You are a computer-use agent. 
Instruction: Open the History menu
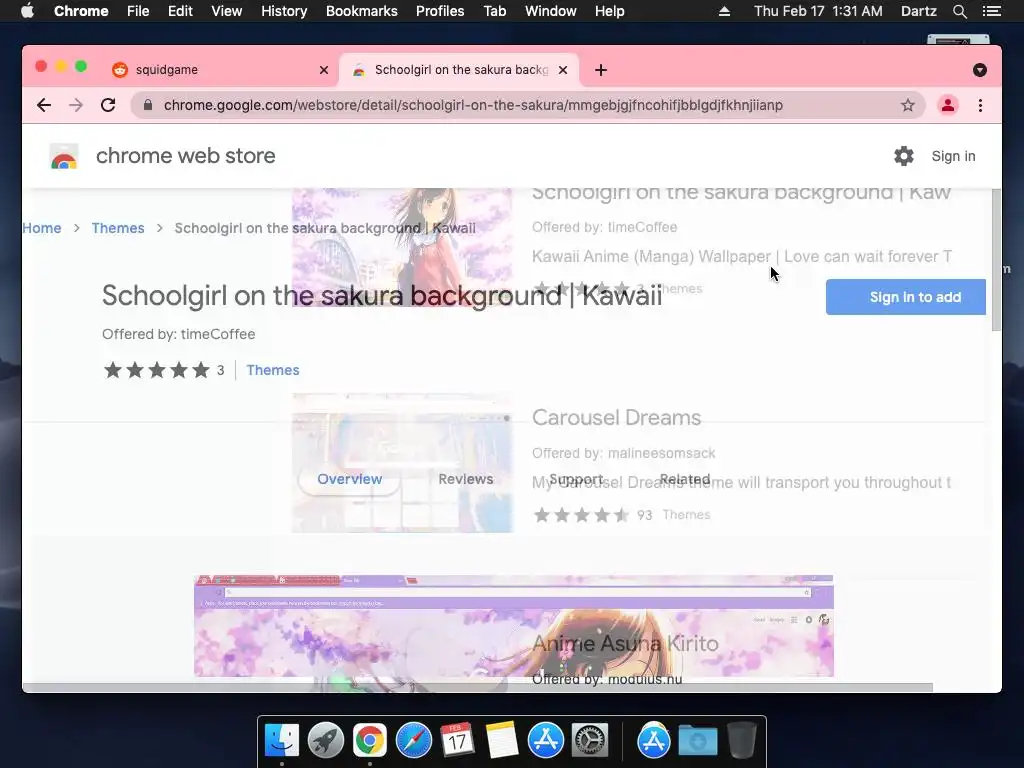pos(284,11)
